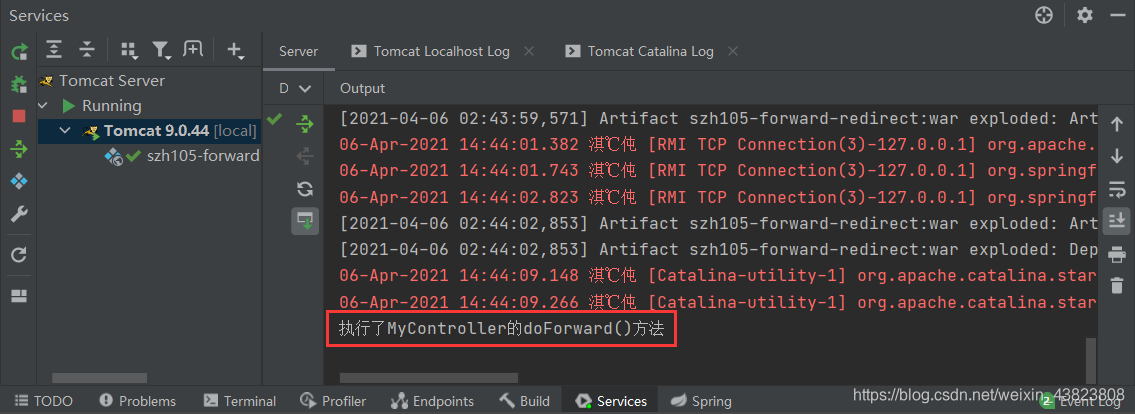Expand the D dropdown next to Output
Viewport: 1135px width, 414px height.
point(295,88)
